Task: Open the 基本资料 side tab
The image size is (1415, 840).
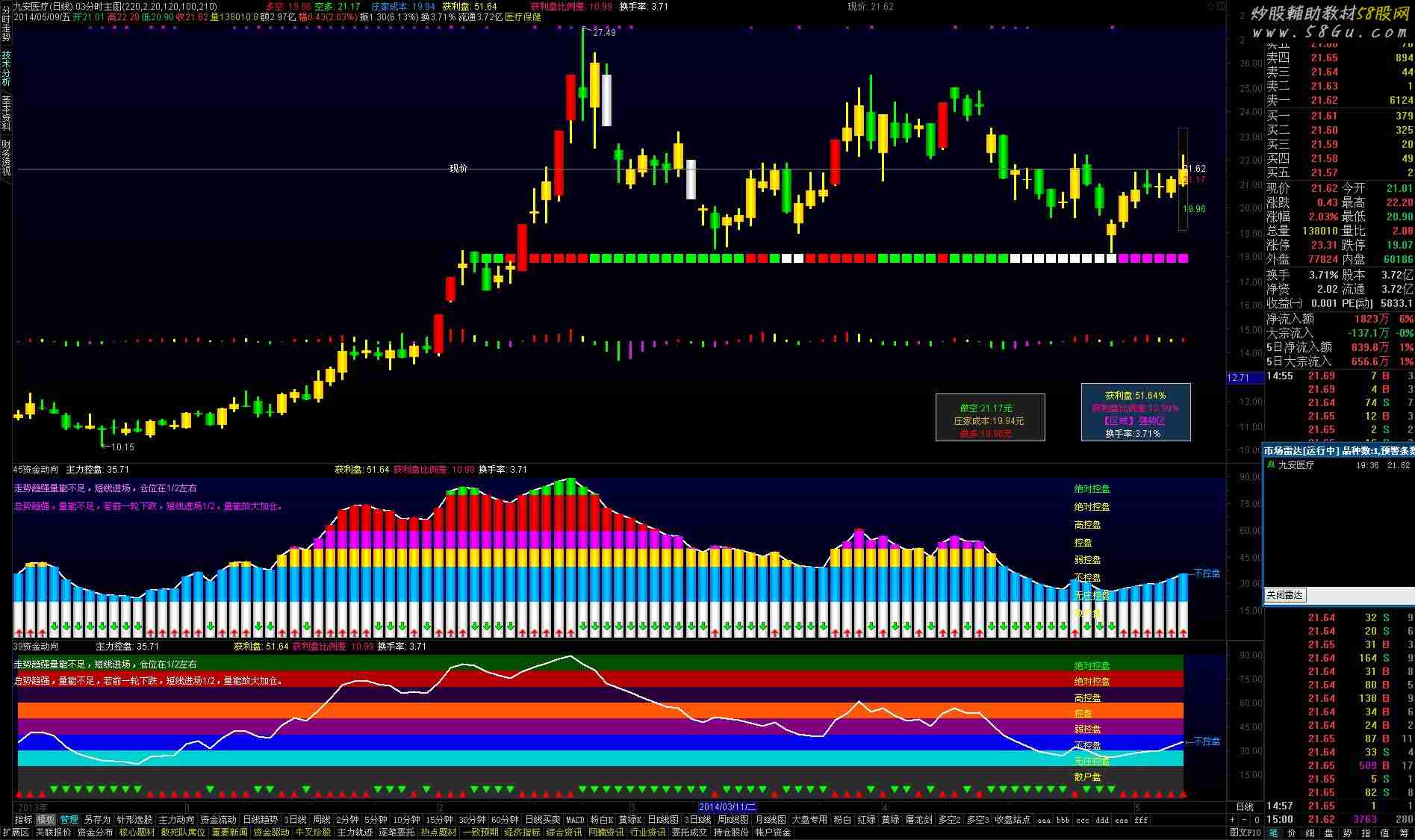Action: coord(6,113)
